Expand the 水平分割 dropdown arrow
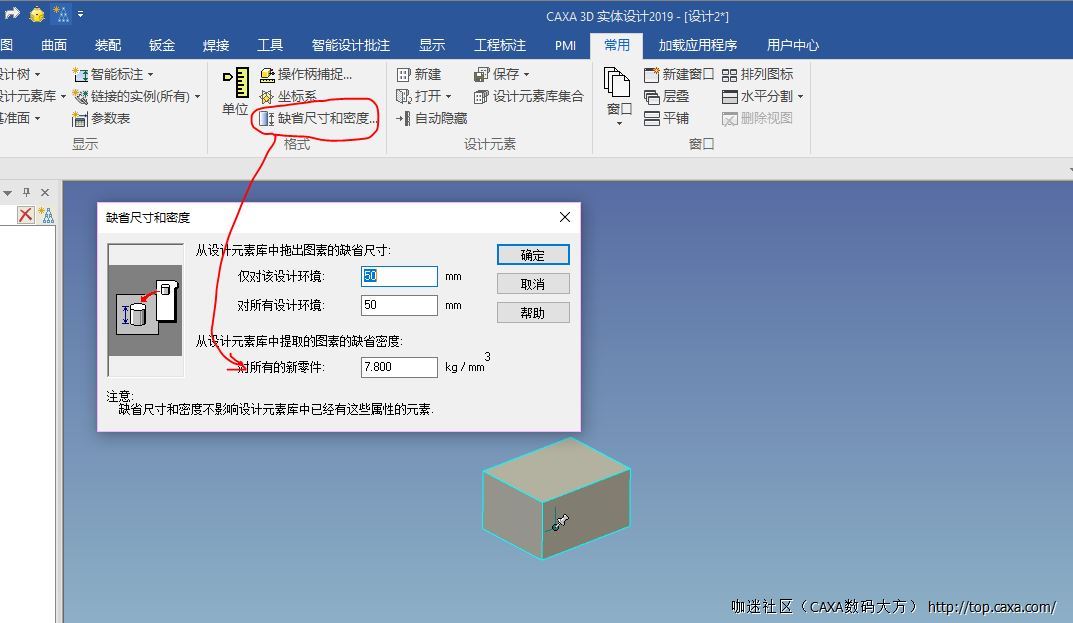The width and height of the screenshot is (1073, 623). [800, 97]
